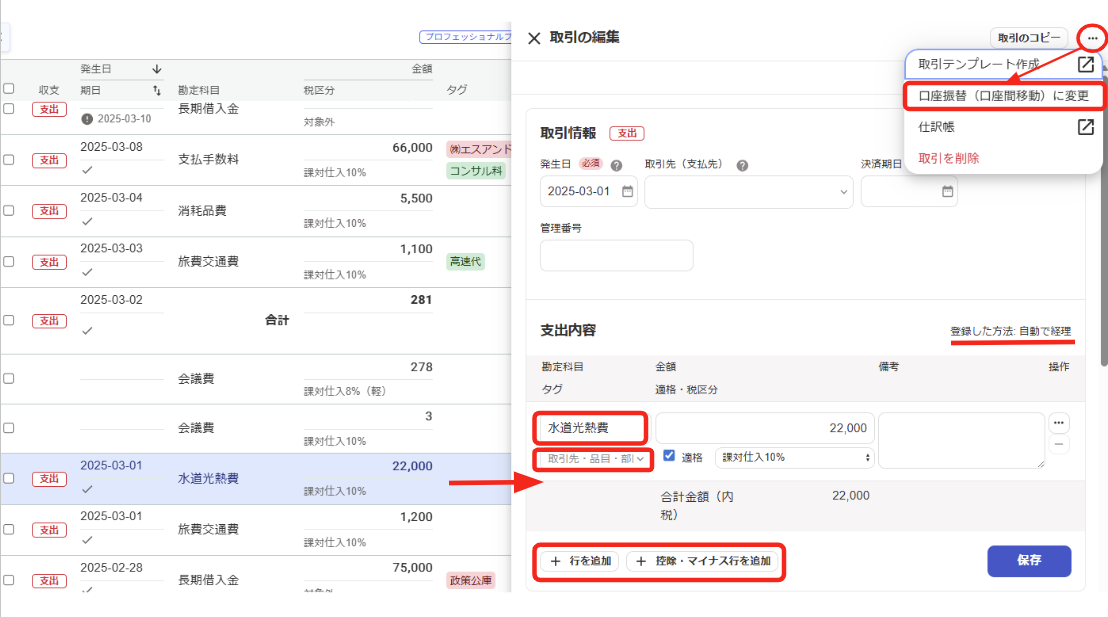Open the calendar picker in the 決済期日 field
1108x617 pixels.
tap(947, 192)
